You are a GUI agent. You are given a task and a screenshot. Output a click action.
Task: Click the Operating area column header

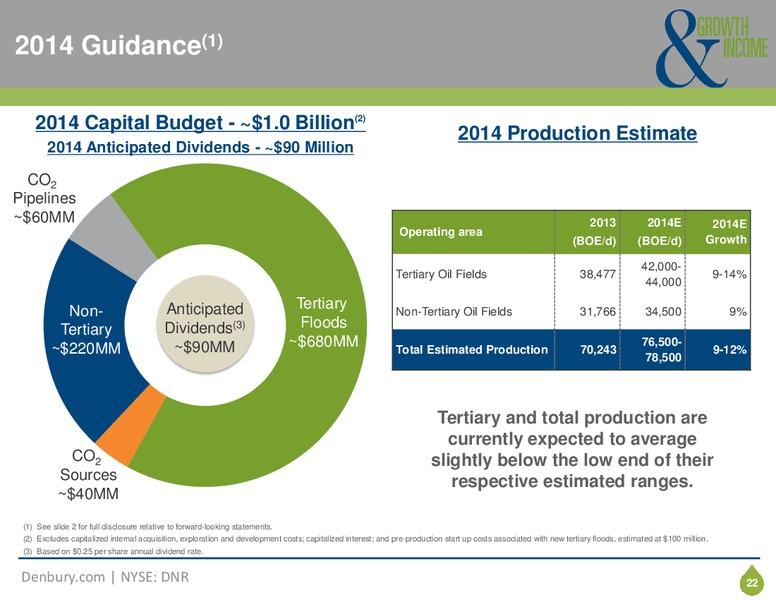point(440,232)
